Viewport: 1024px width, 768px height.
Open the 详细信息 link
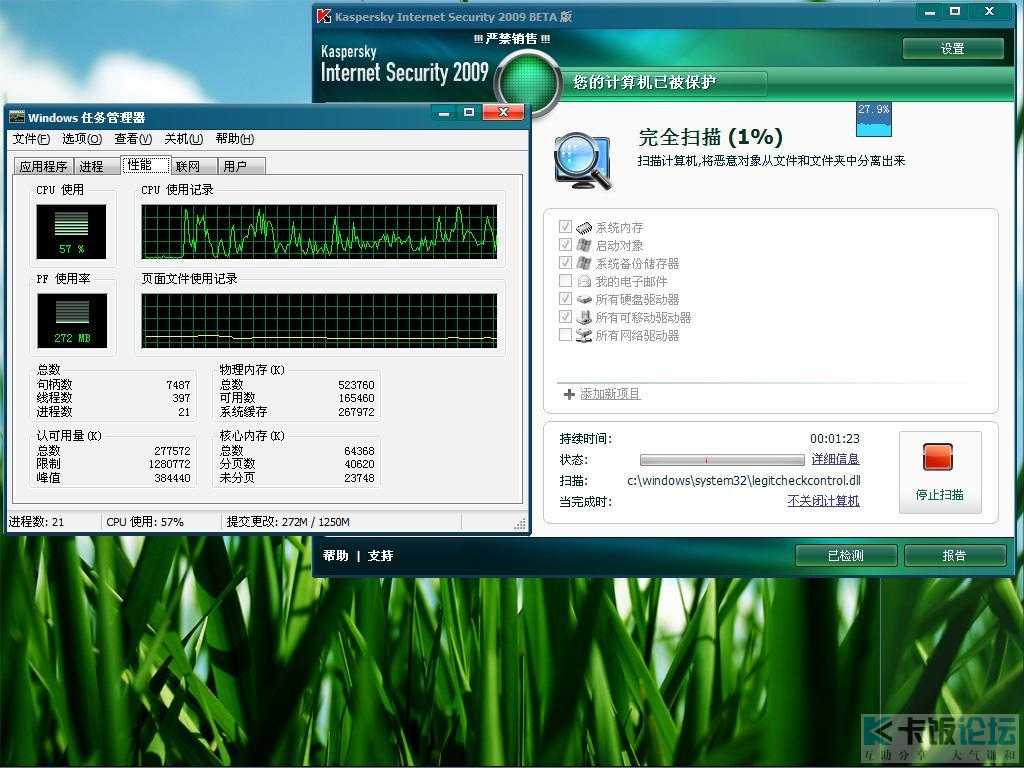[835, 459]
